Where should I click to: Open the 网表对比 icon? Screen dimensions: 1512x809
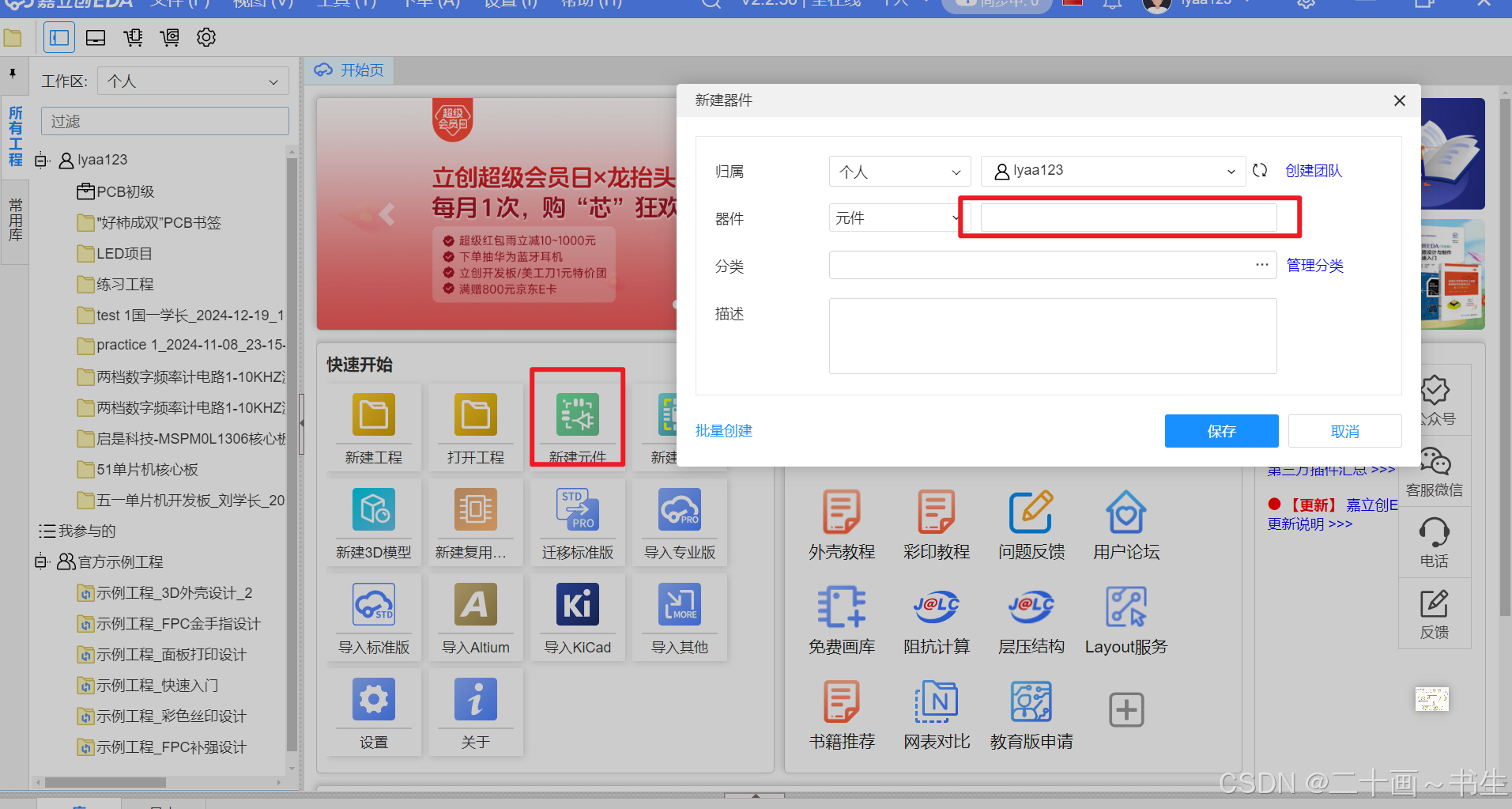click(x=937, y=701)
